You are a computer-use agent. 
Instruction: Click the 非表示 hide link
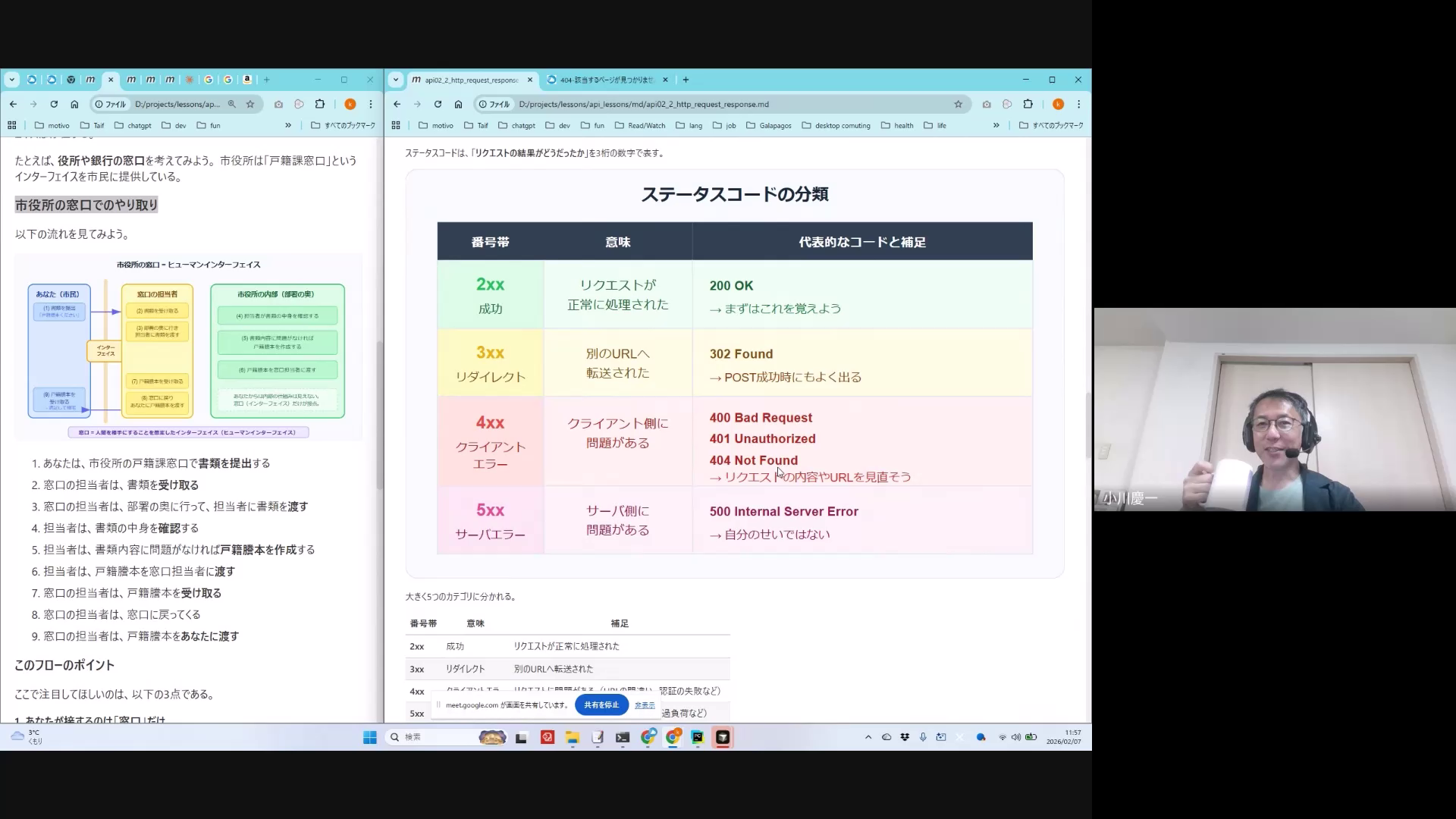point(645,704)
